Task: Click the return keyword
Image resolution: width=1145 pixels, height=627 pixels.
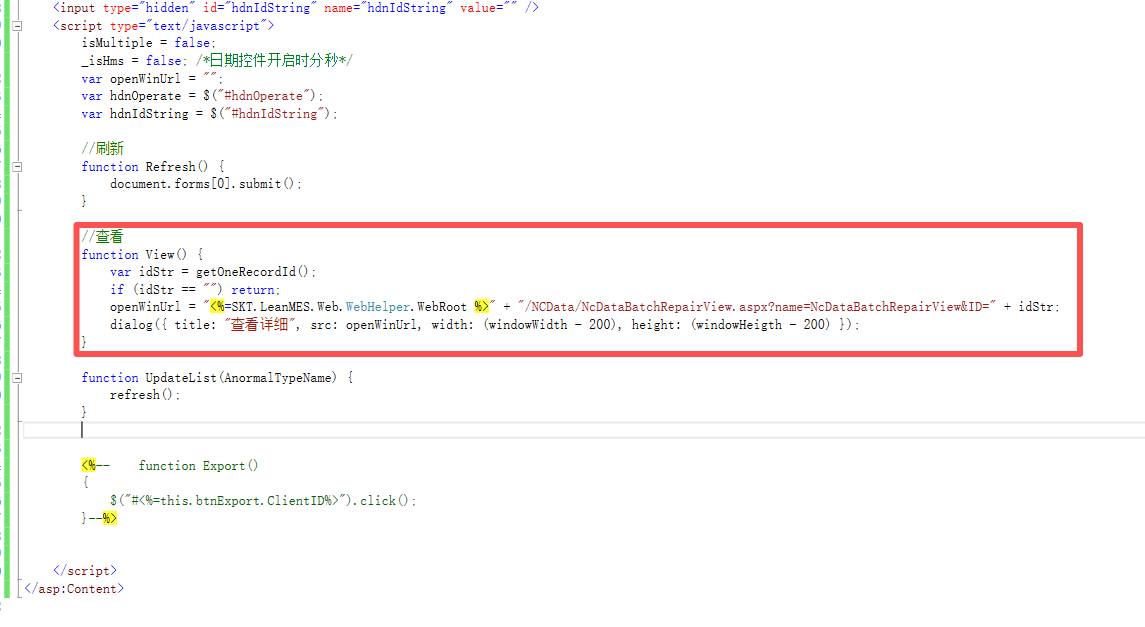Action: pos(253,290)
